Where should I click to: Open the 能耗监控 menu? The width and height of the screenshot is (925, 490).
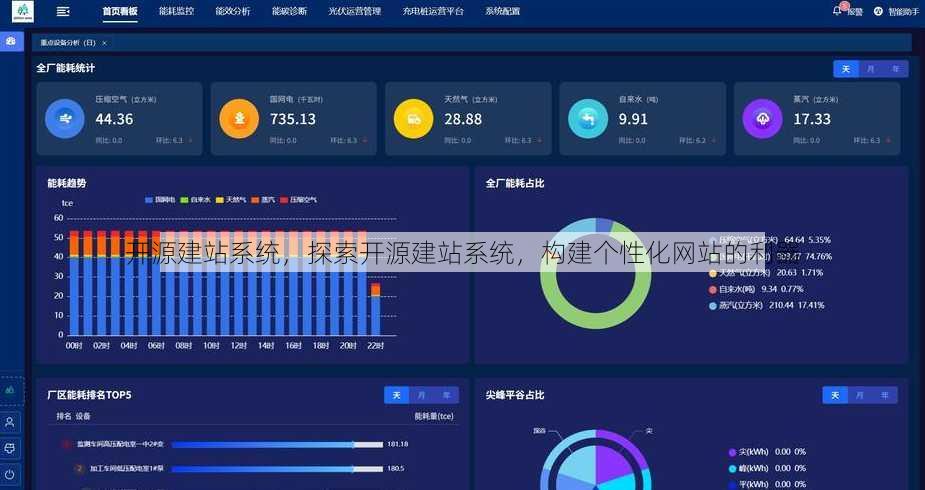(x=176, y=11)
